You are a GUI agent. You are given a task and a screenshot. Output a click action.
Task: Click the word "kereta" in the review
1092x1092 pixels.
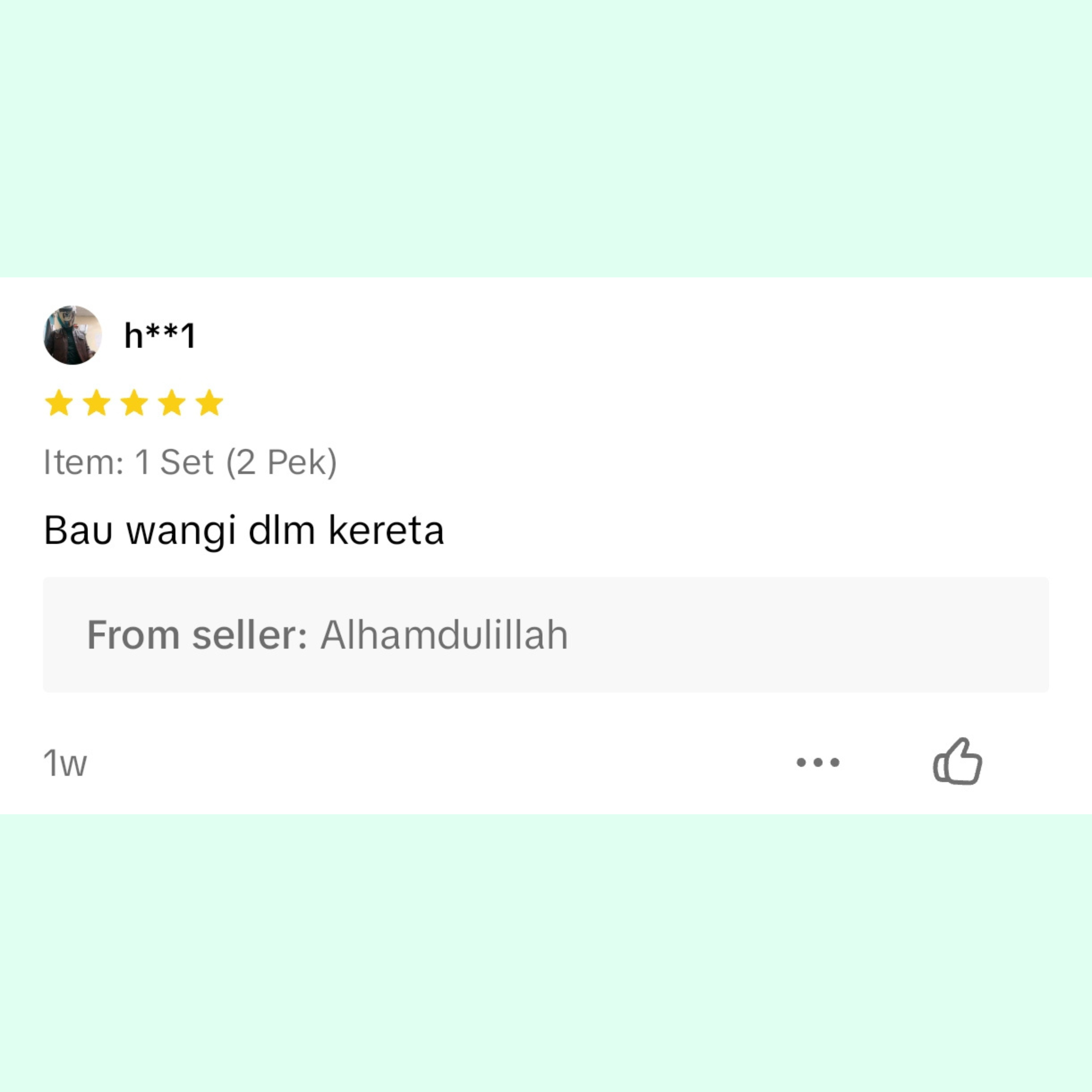pos(387,530)
